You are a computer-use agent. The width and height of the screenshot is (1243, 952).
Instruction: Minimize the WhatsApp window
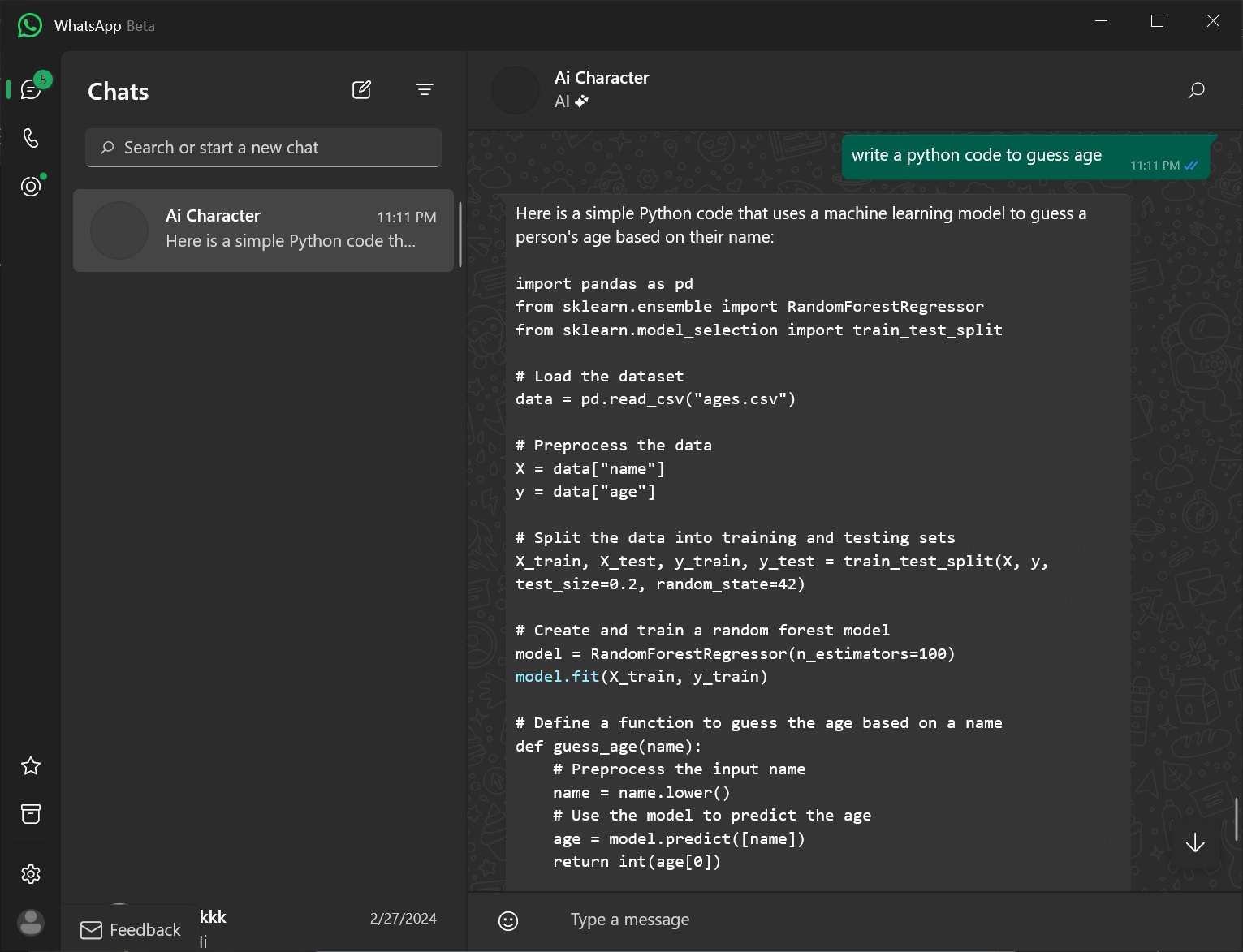pyautogui.click(x=1102, y=21)
